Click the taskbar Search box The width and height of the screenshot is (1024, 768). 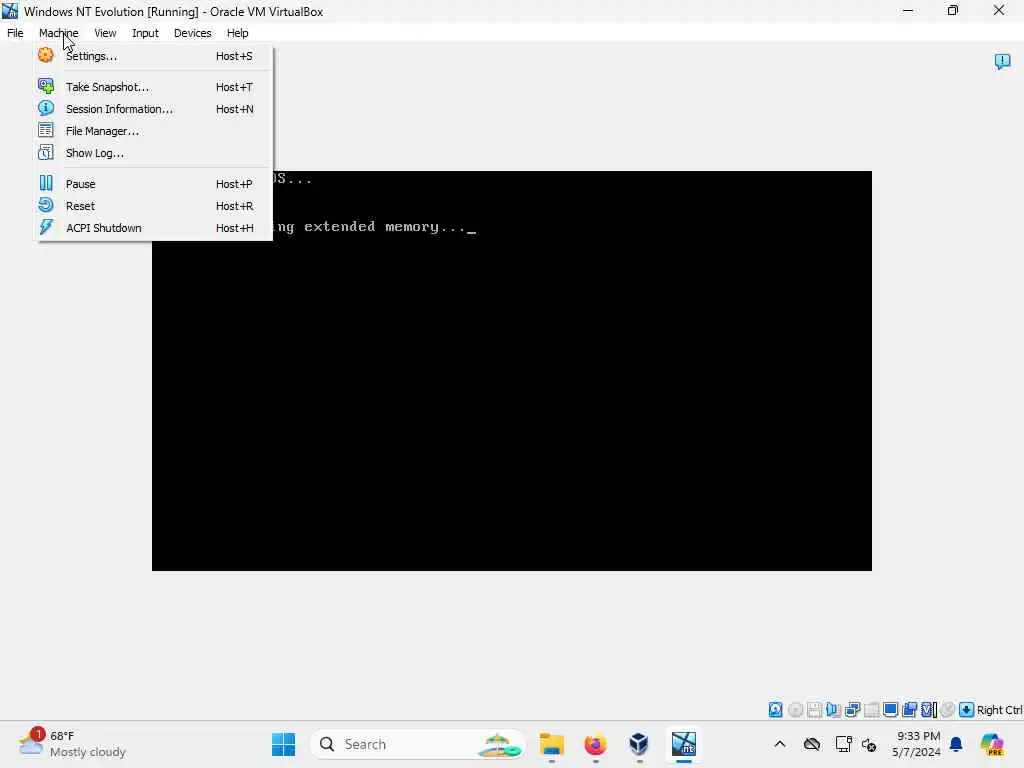click(418, 744)
